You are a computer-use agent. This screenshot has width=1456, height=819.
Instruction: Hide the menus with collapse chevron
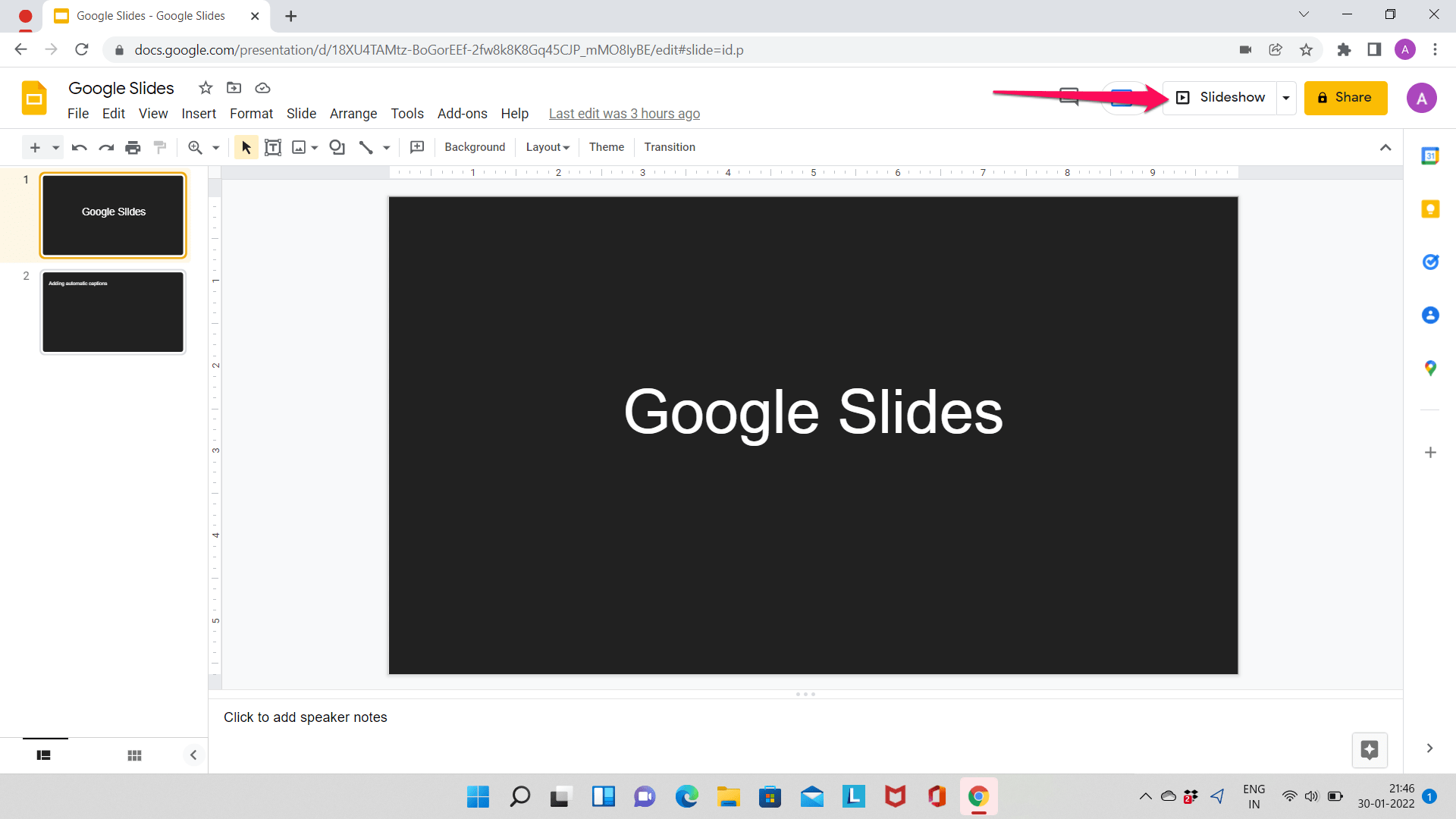(1385, 147)
